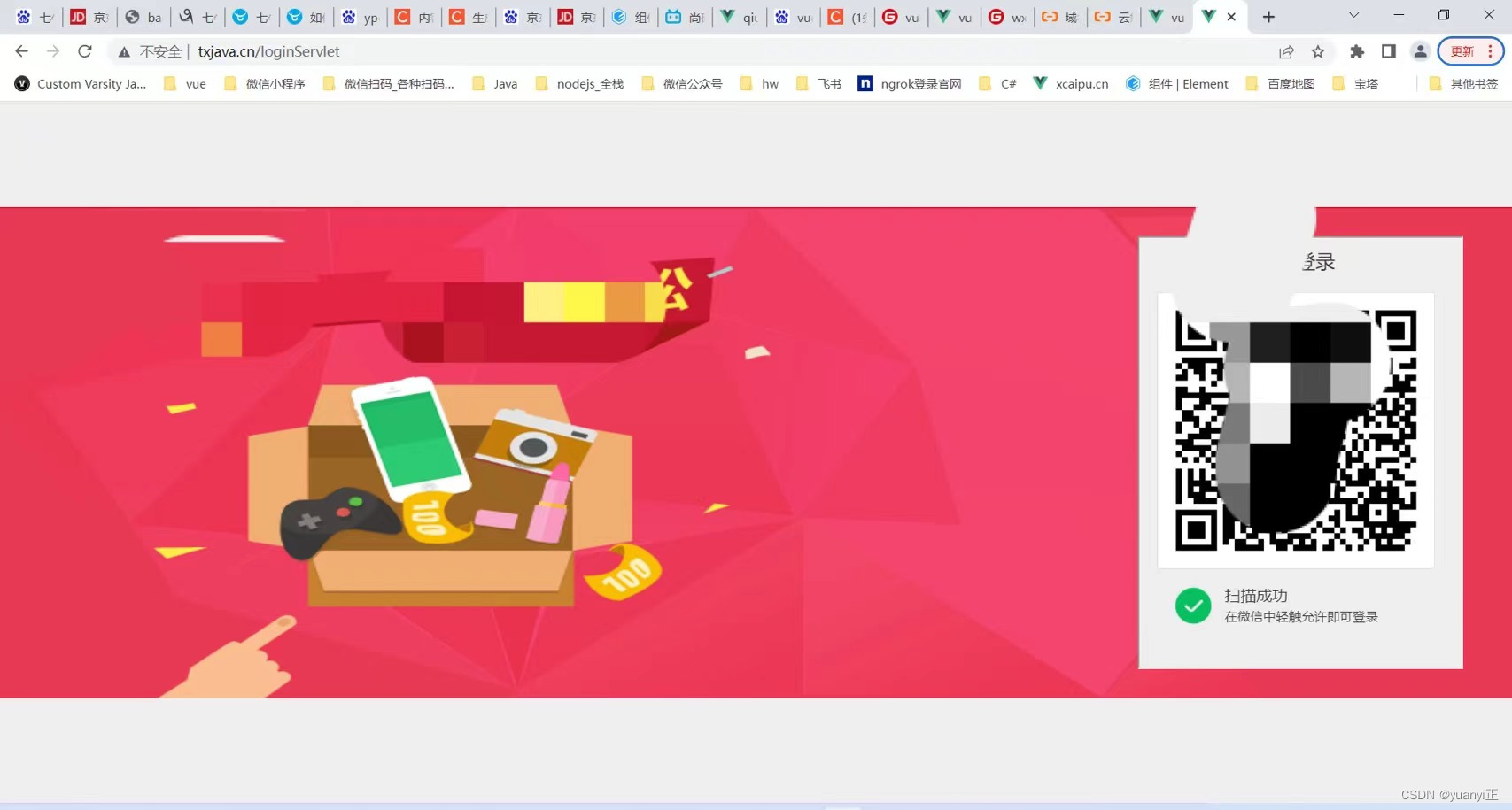Open the 微信扫码_各种扫码 bookmark folder

tap(389, 84)
